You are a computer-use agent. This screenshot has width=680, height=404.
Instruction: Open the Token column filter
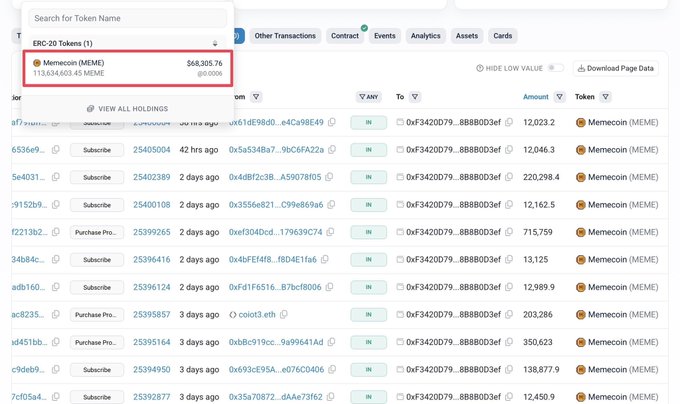click(x=605, y=97)
